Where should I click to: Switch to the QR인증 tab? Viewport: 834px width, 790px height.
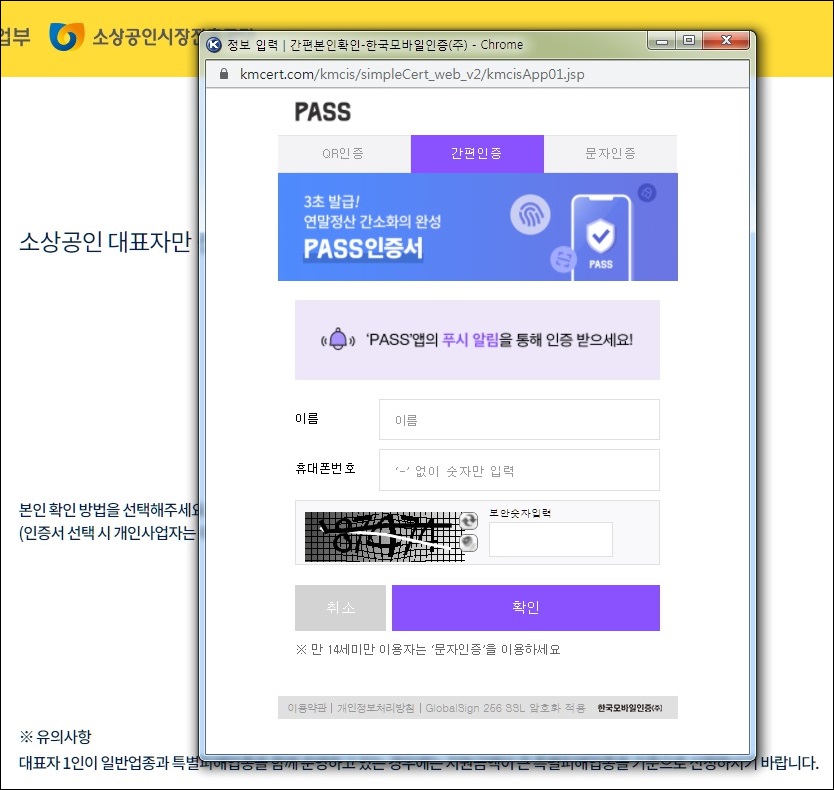[344, 154]
